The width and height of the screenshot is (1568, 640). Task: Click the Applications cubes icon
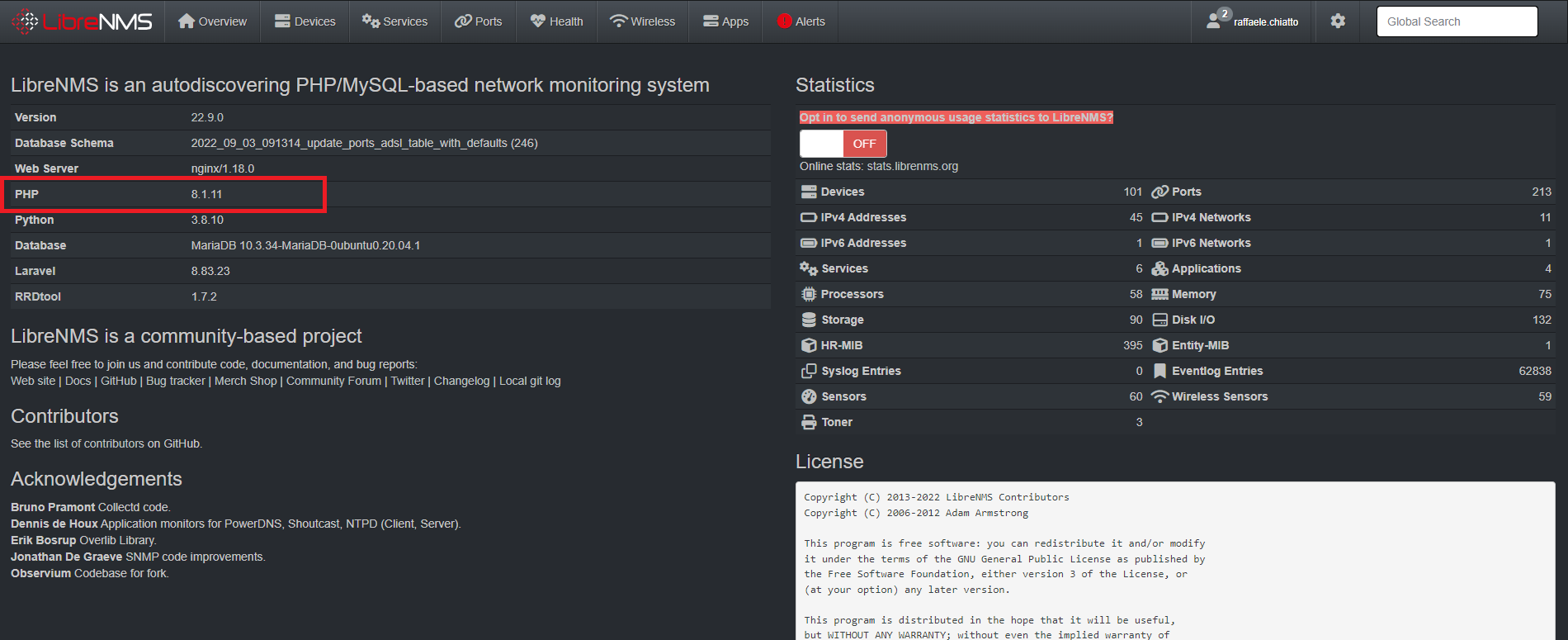pos(1159,268)
